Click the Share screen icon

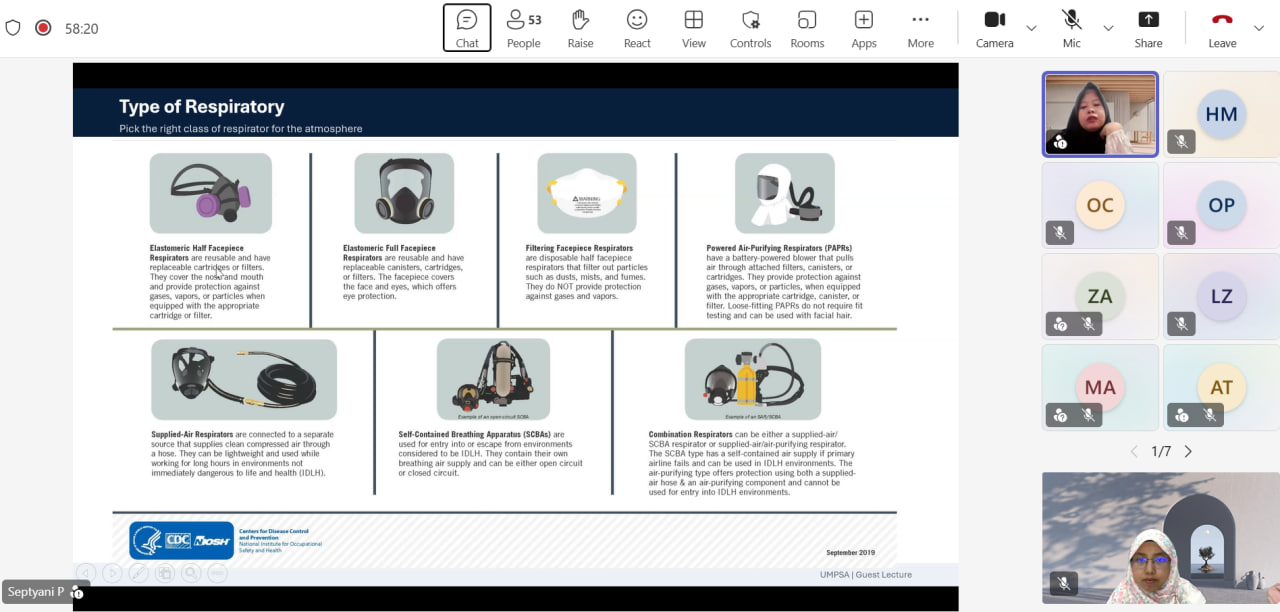tap(1148, 28)
